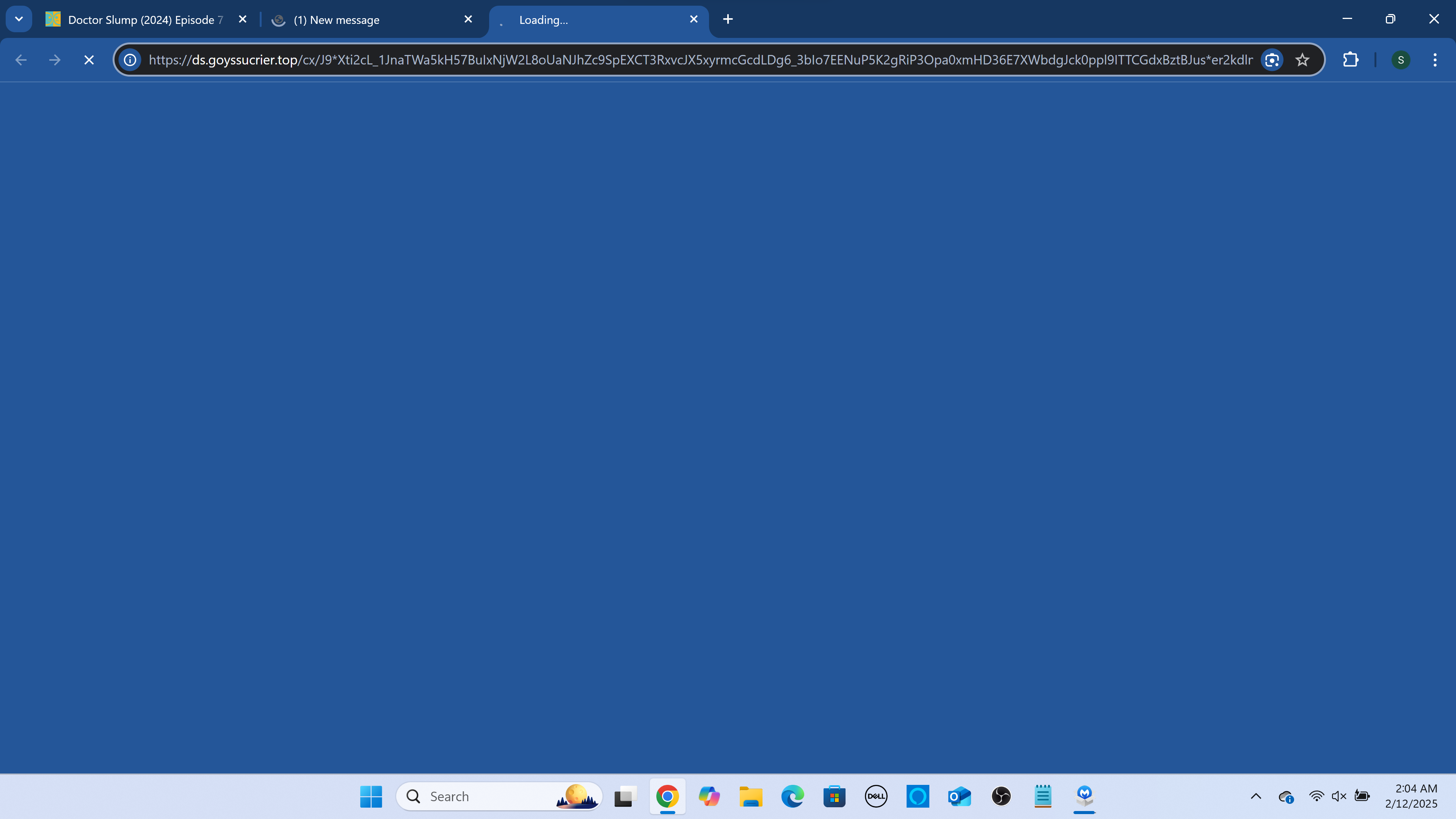The image size is (1456, 819).
Task: Launch OBS Studio from the taskbar
Action: coord(1001,796)
